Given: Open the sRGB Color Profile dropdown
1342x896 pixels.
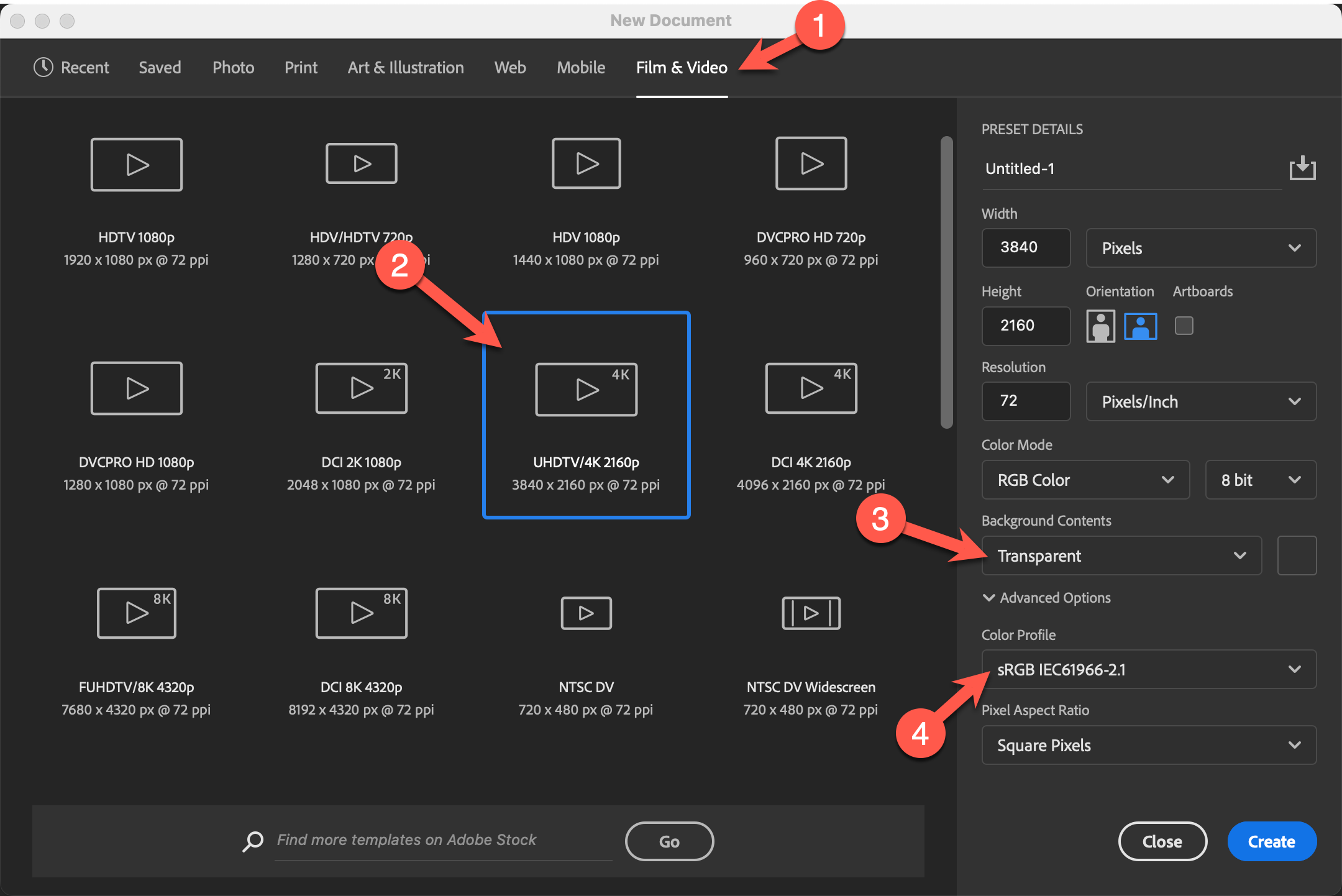Looking at the screenshot, I should (1148, 669).
